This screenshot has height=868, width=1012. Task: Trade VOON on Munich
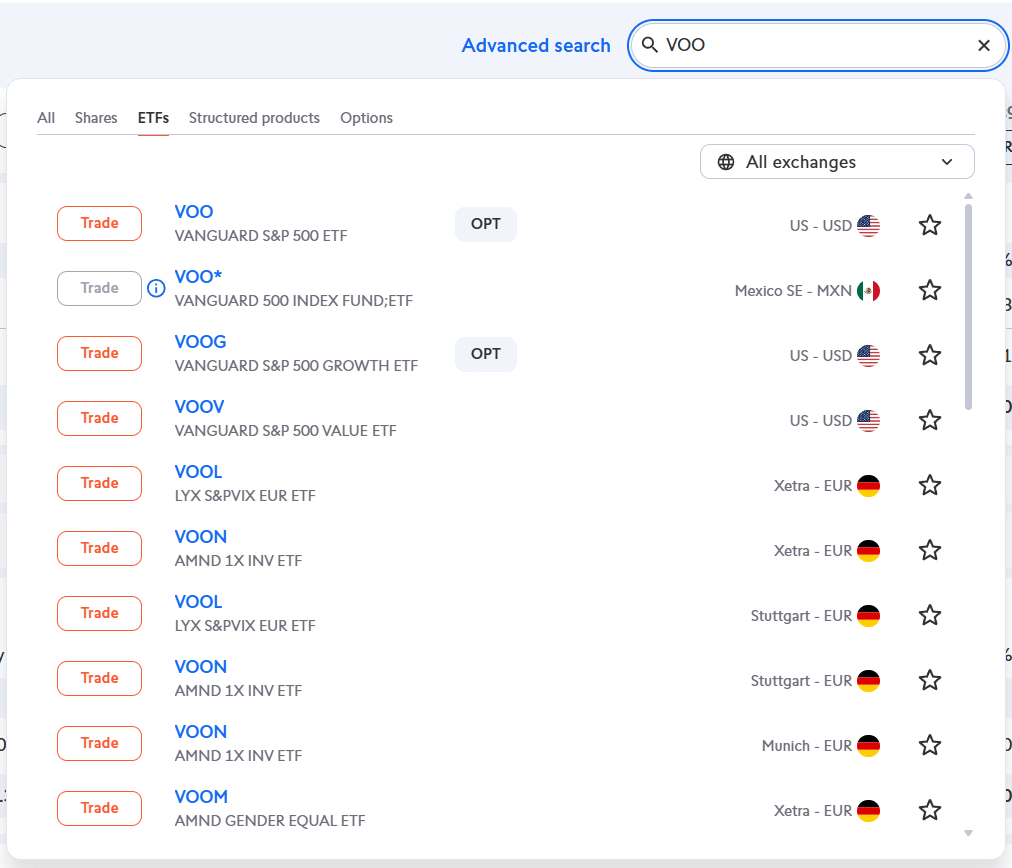[99, 743]
